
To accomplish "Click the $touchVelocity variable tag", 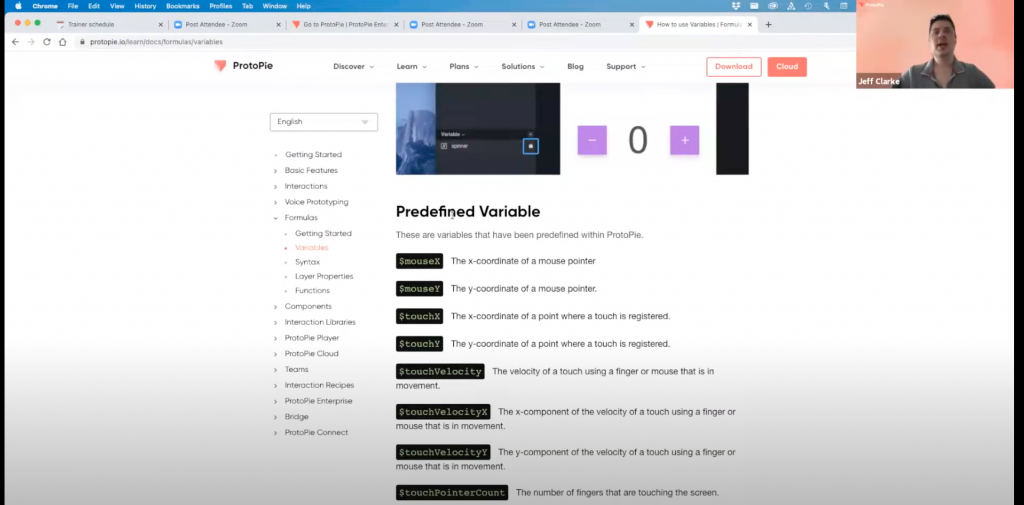I will (x=440, y=372).
